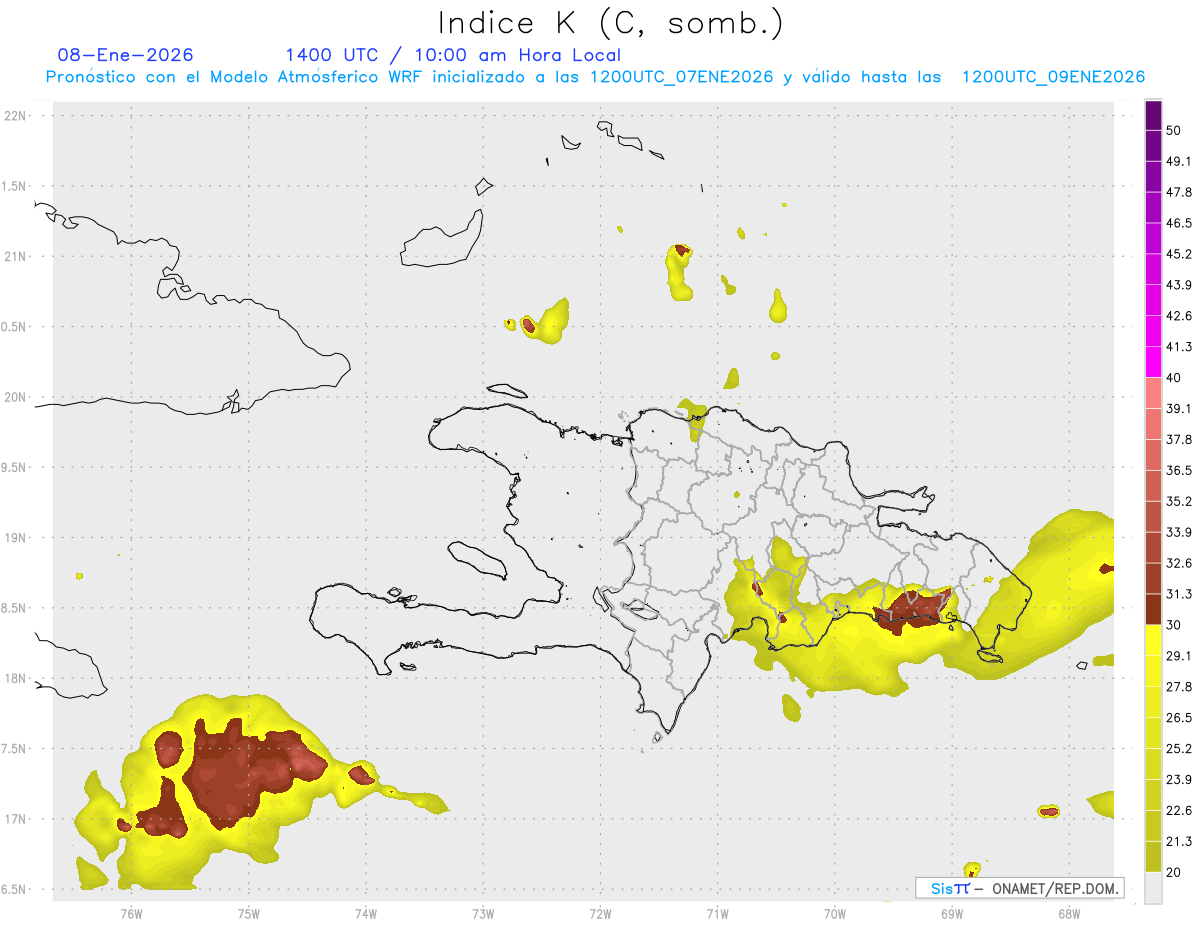Click colorbar value '21.3'
This screenshot has width=1200, height=927.
[1179, 841]
